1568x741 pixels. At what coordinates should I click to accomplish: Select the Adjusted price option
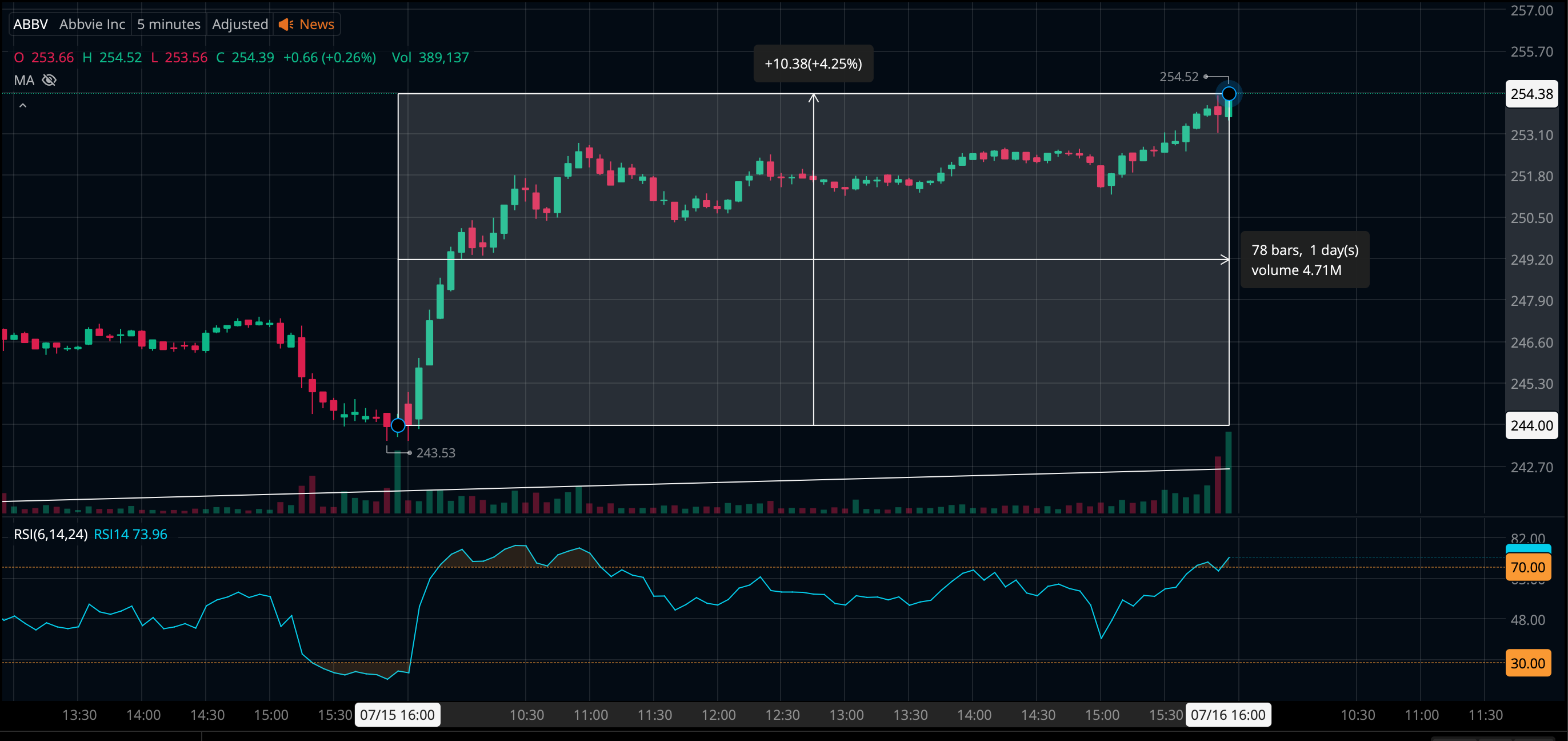(240, 25)
